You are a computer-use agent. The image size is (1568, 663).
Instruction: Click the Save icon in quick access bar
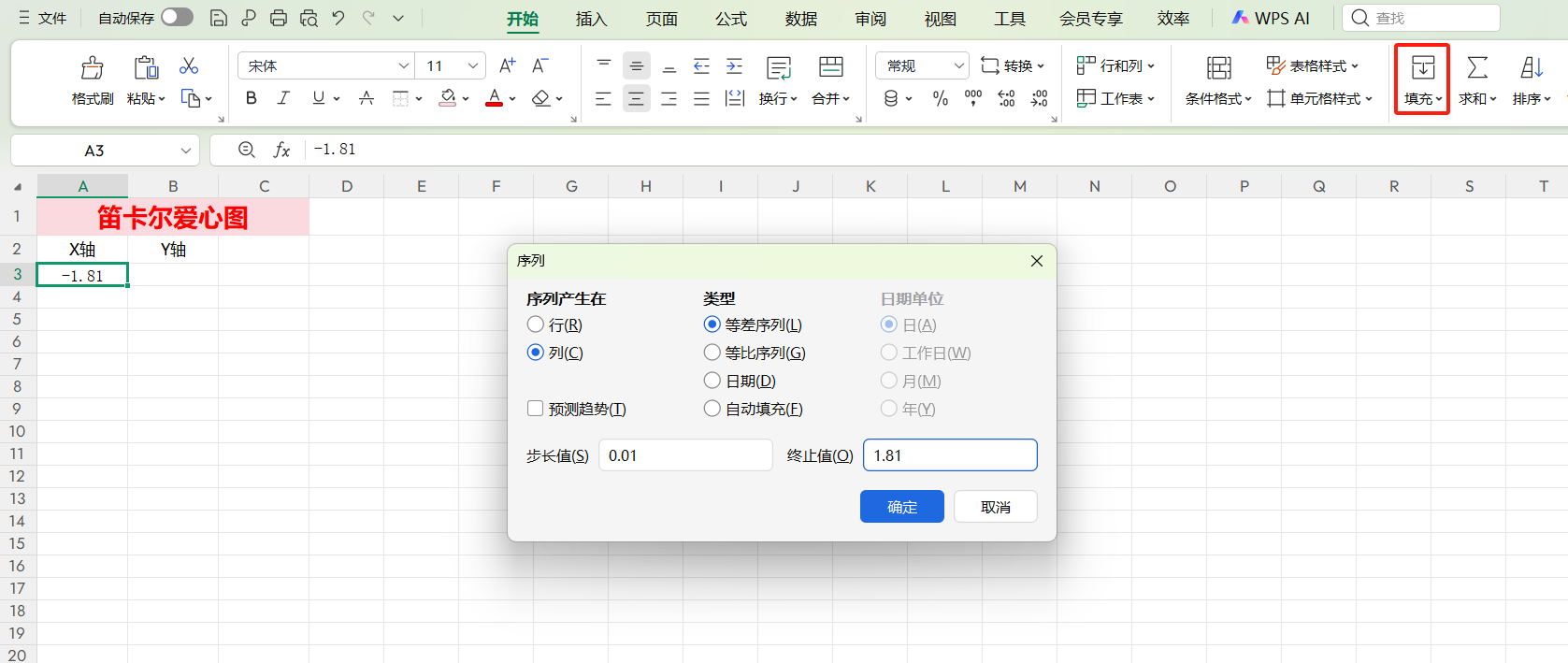218,18
